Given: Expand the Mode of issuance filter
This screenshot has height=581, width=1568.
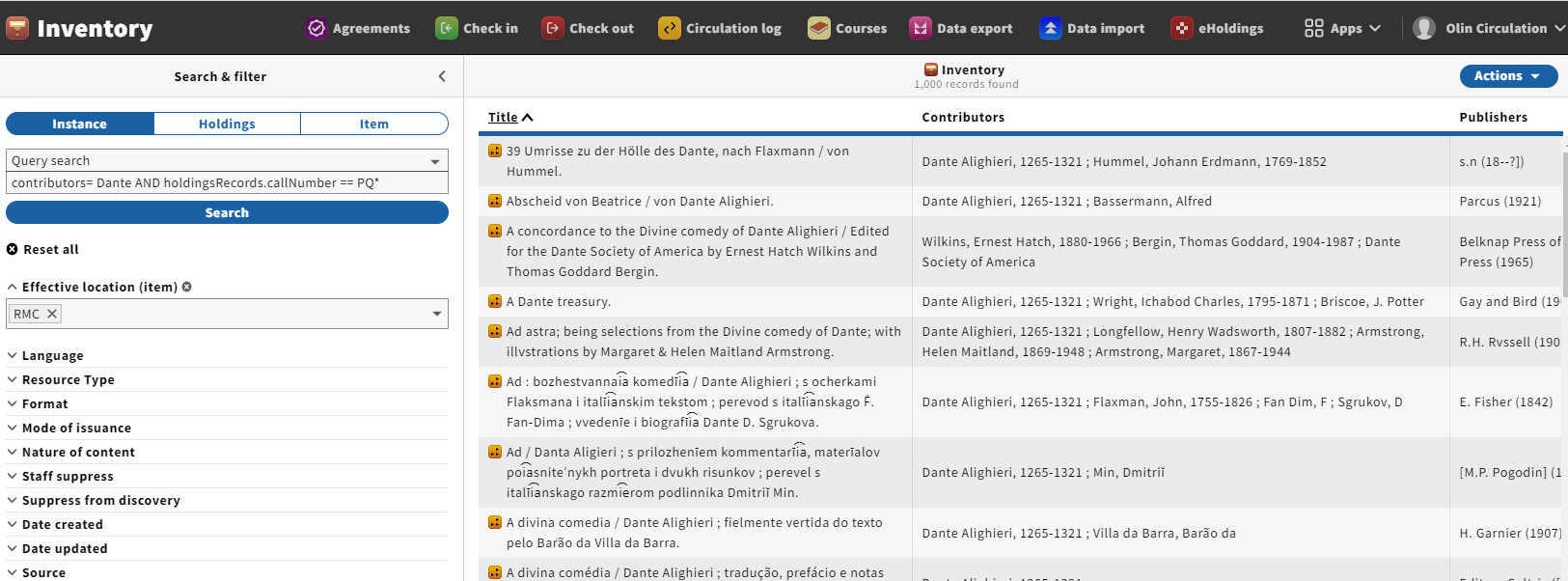Looking at the screenshot, I should 69,428.
